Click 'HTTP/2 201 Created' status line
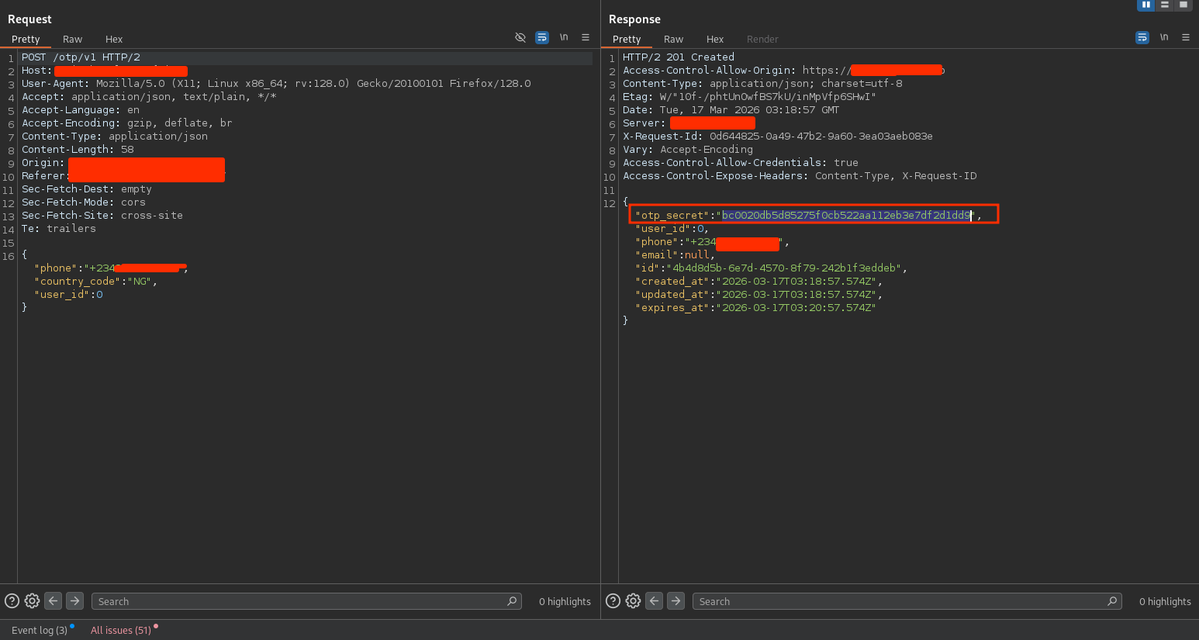 click(678, 57)
